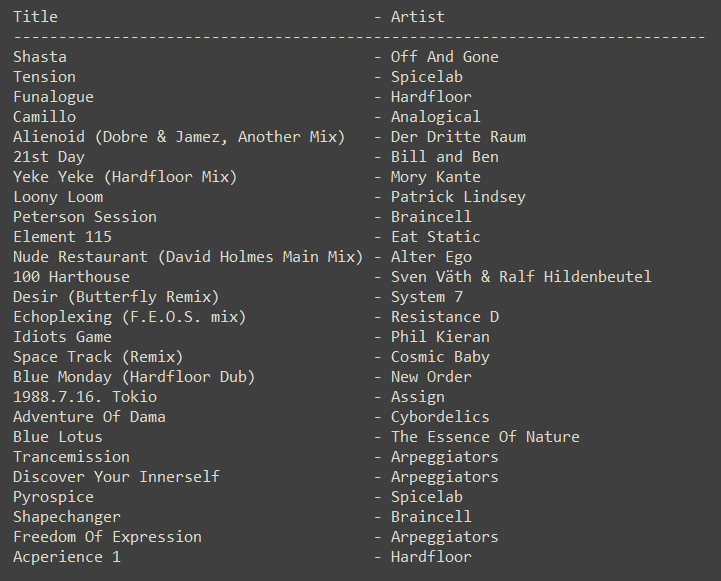
Task: Click the Echoplexing (F.E.O.S. mix) title
Action: (129, 317)
